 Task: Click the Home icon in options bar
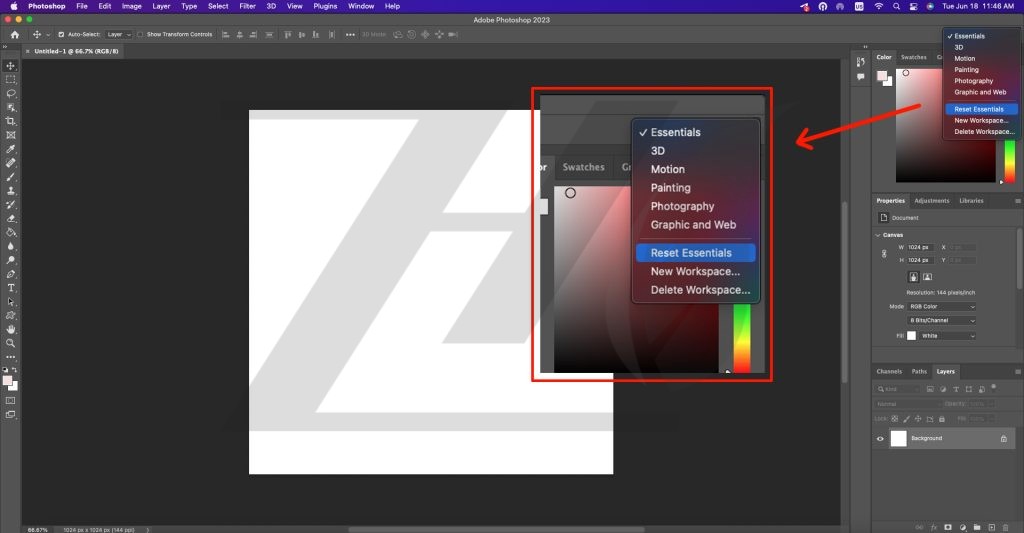(14, 34)
